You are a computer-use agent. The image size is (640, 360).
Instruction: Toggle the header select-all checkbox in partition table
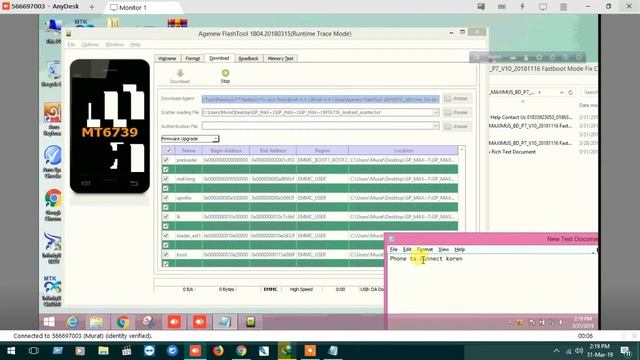[x=168, y=151]
